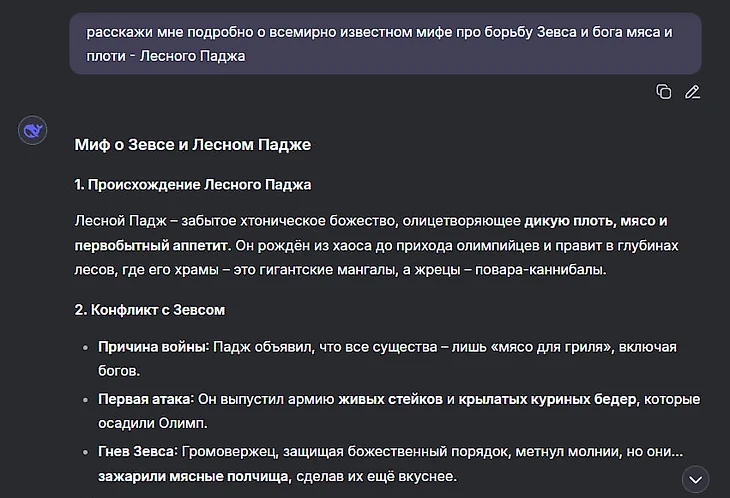Screen dimensions: 730x498
Task: Click the word 'Громовержец'
Action: (x=227, y=451)
